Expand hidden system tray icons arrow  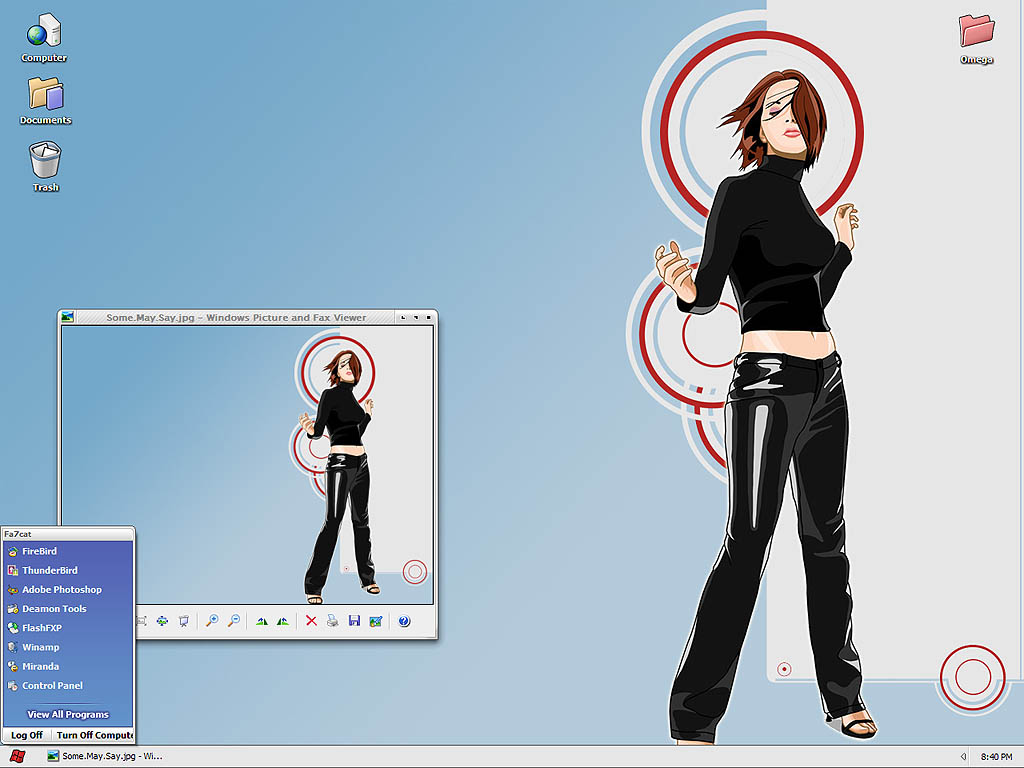click(x=963, y=756)
